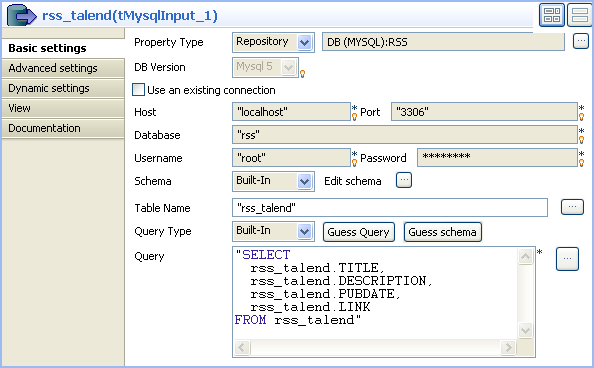The height and width of the screenshot is (368, 594).
Task: Go to the View tab
Action: [63, 108]
